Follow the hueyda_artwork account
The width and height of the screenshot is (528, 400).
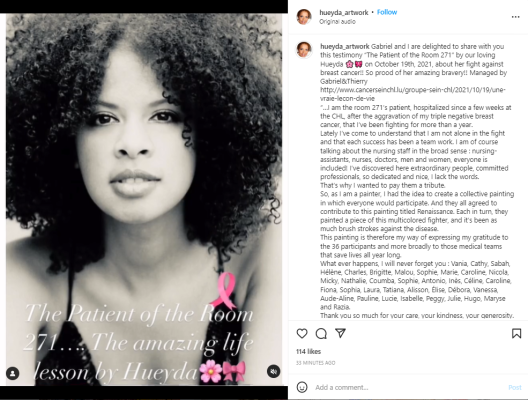pos(387,12)
